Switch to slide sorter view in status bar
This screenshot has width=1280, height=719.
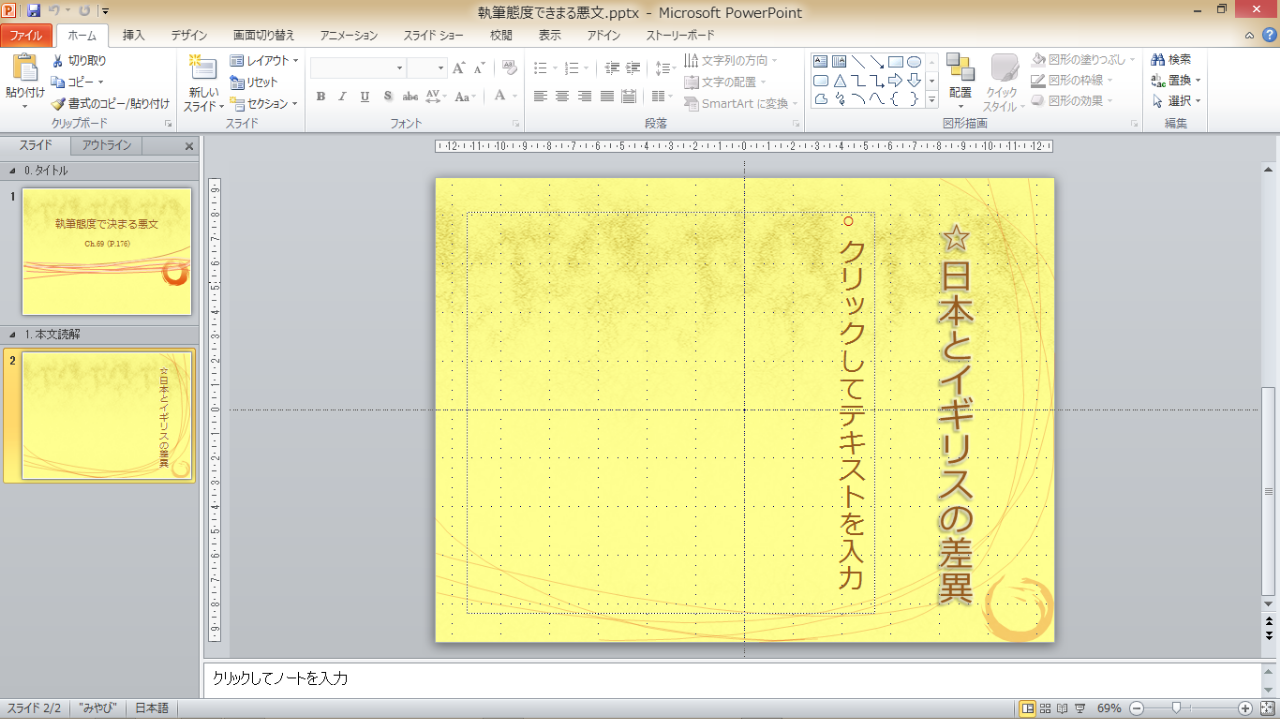(x=1045, y=708)
